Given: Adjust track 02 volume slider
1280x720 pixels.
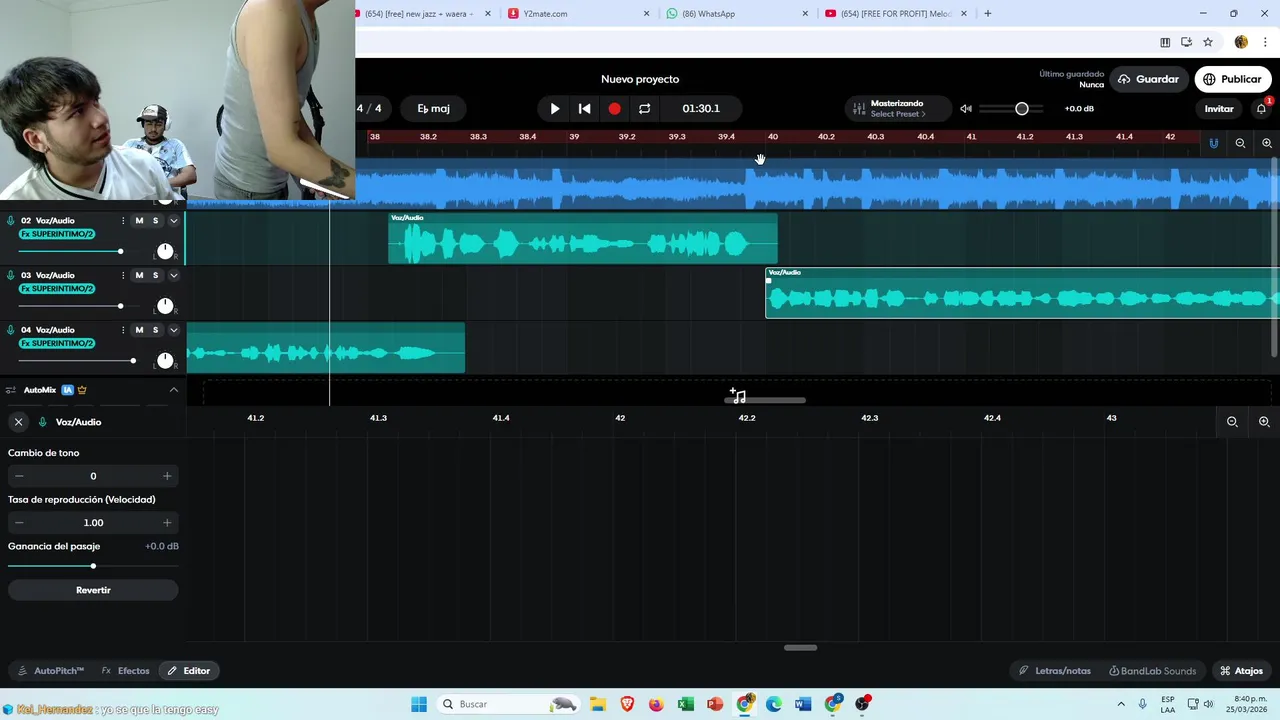Looking at the screenshot, I should (x=120, y=251).
